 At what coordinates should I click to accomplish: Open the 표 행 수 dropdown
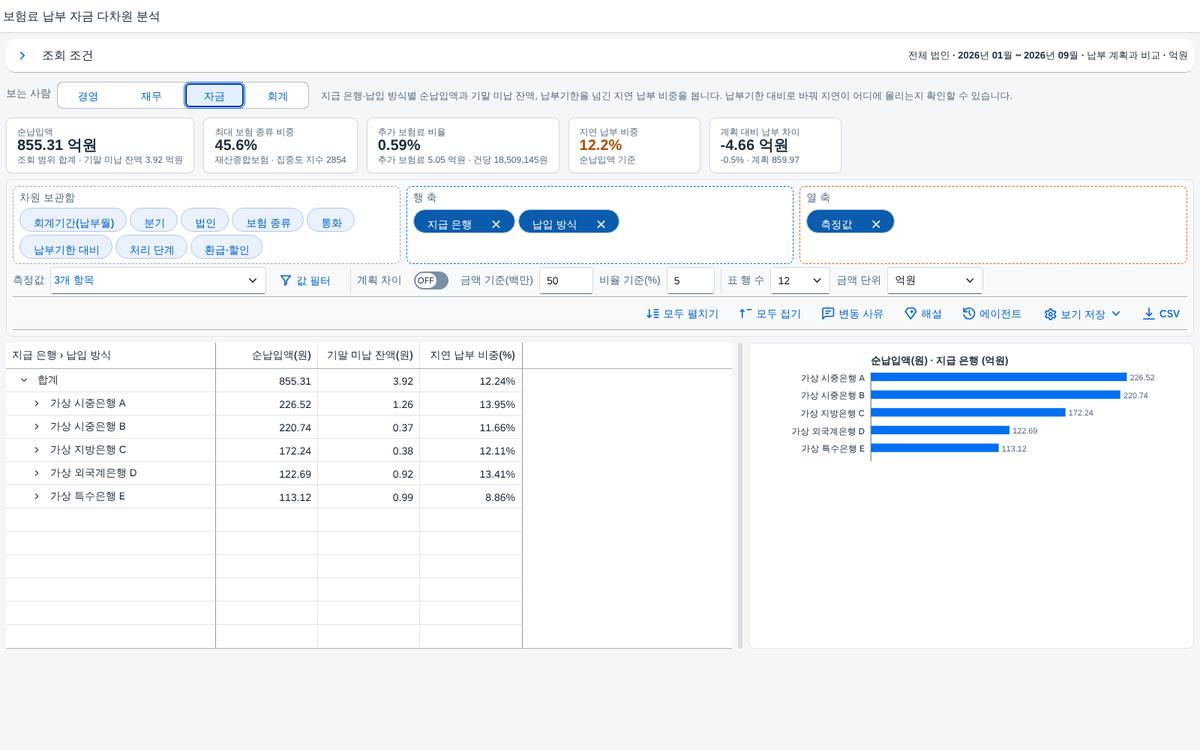pyautogui.click(x=800, y=281)
